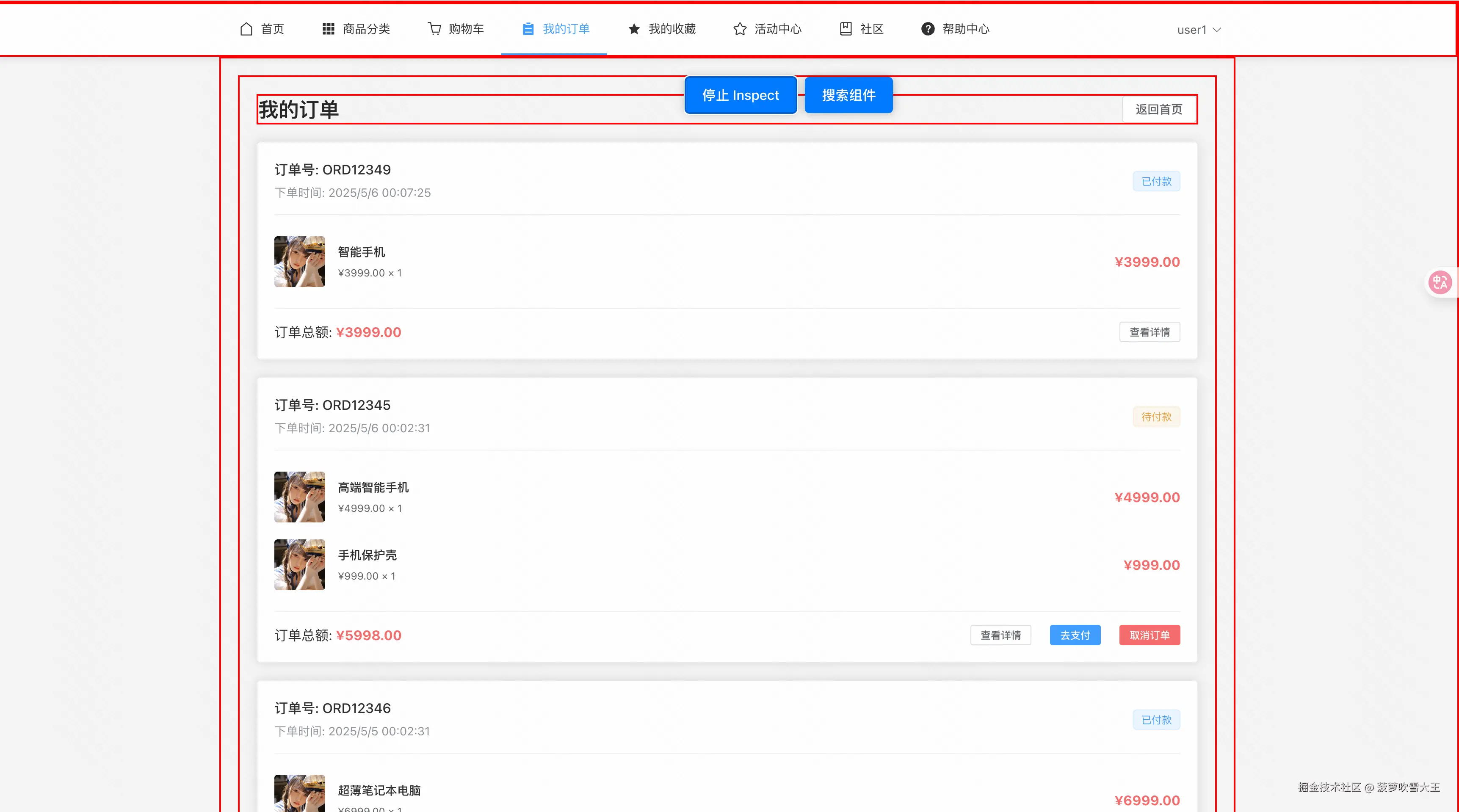Click the community bookmark icon
Screen dimensions: 1459x812
846,29
